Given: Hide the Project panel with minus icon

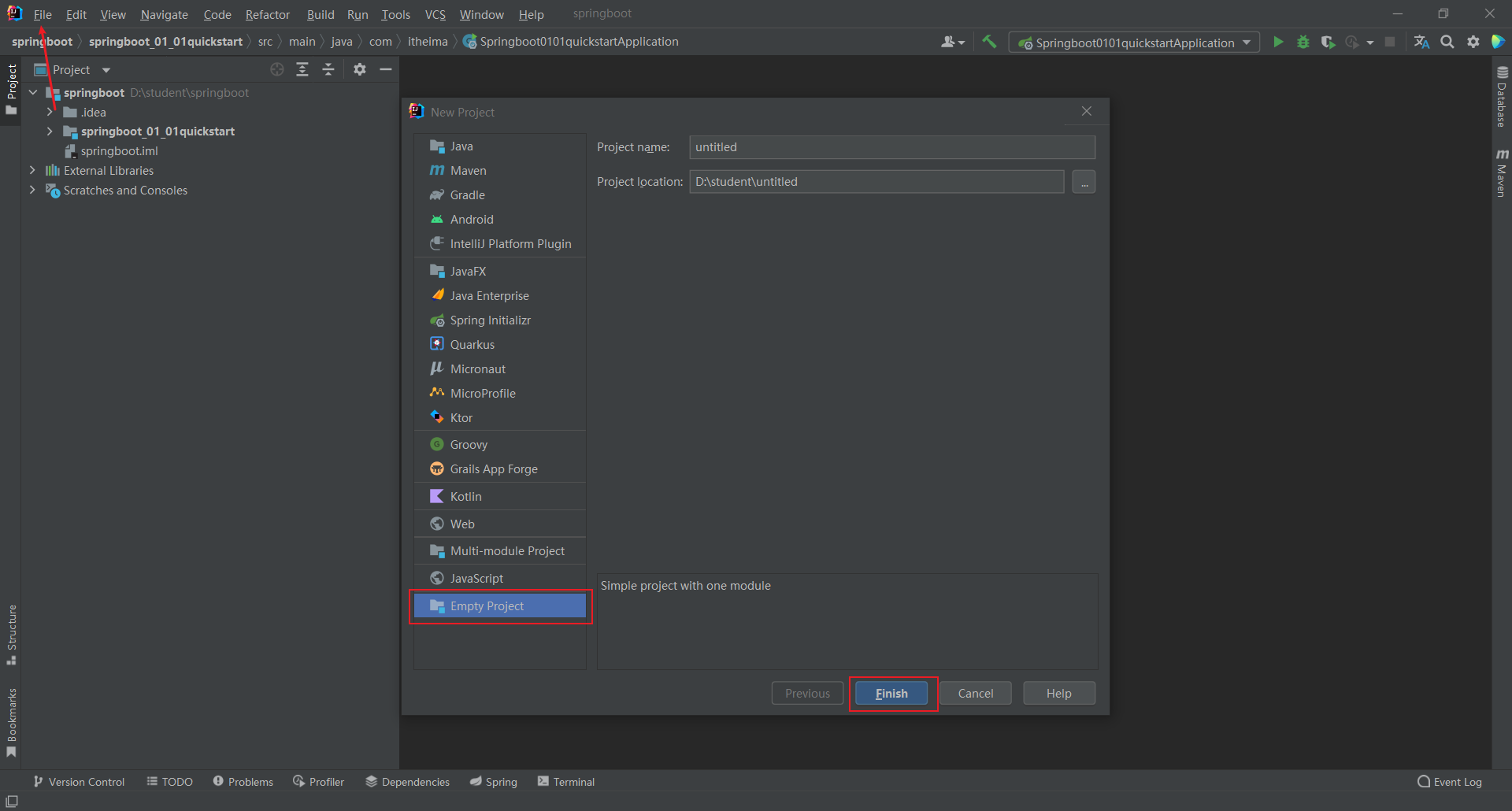Looking at the screenshot, I should pyautogui.click(x=386, y=69).
